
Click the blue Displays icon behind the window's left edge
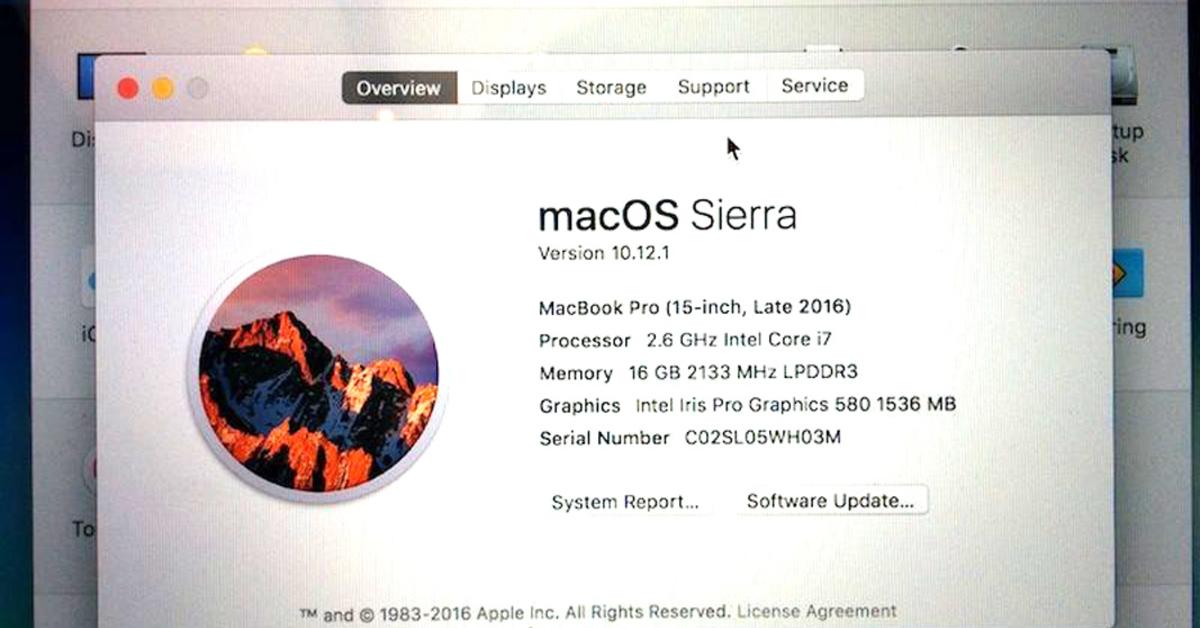coord(86,78)
